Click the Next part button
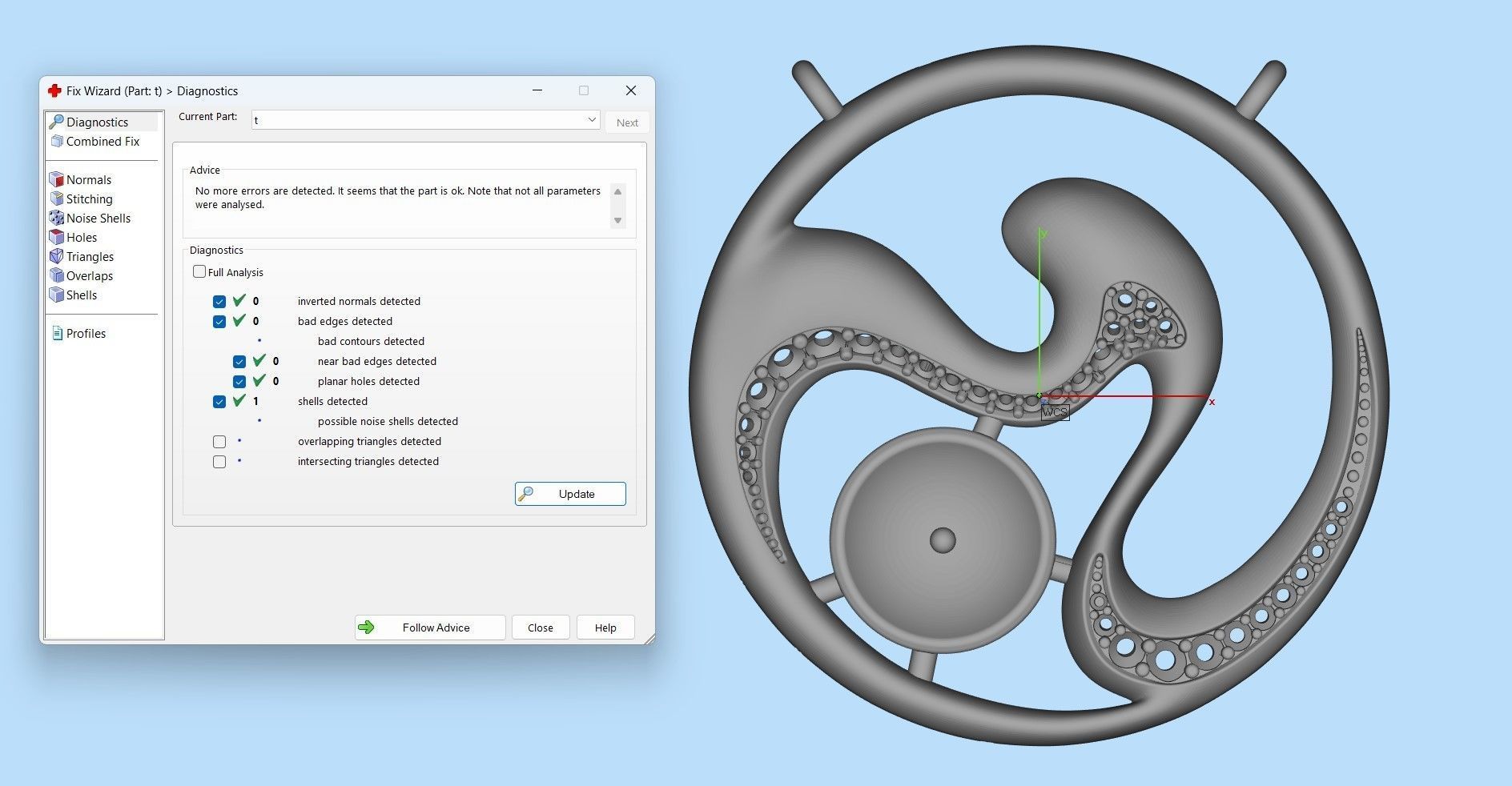The height and width of the screenshot is (786, 1512). 627,122
